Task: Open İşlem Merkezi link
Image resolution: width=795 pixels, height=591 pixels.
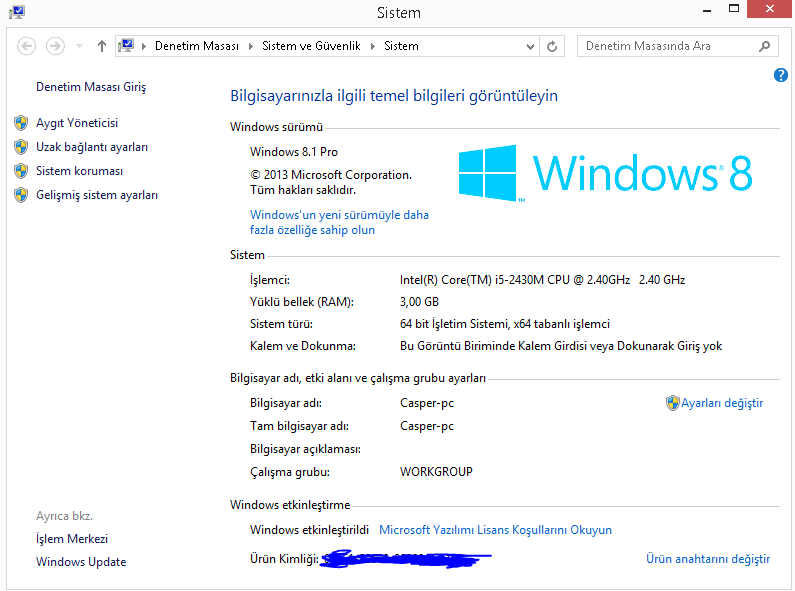Action: coord(72,539)
